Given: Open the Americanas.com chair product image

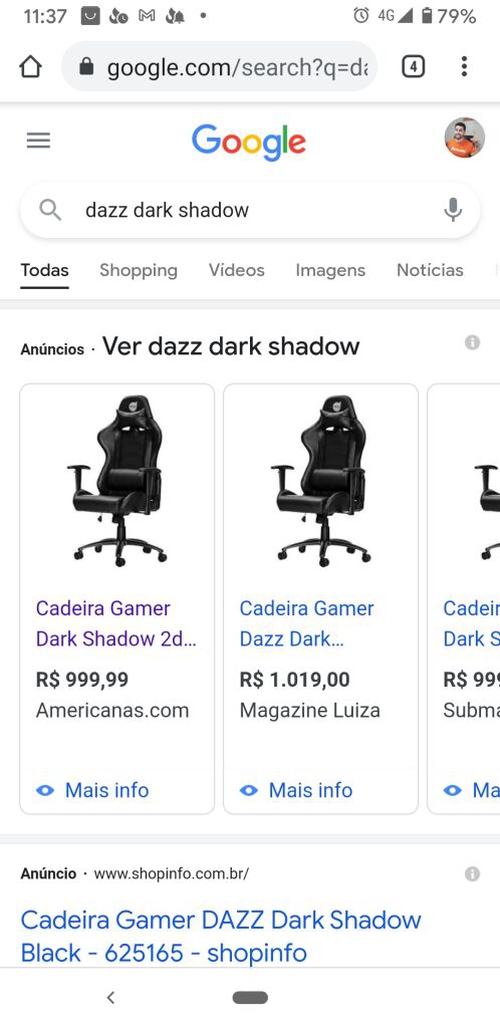Looking at the screenshot, I should click(117, 481).
